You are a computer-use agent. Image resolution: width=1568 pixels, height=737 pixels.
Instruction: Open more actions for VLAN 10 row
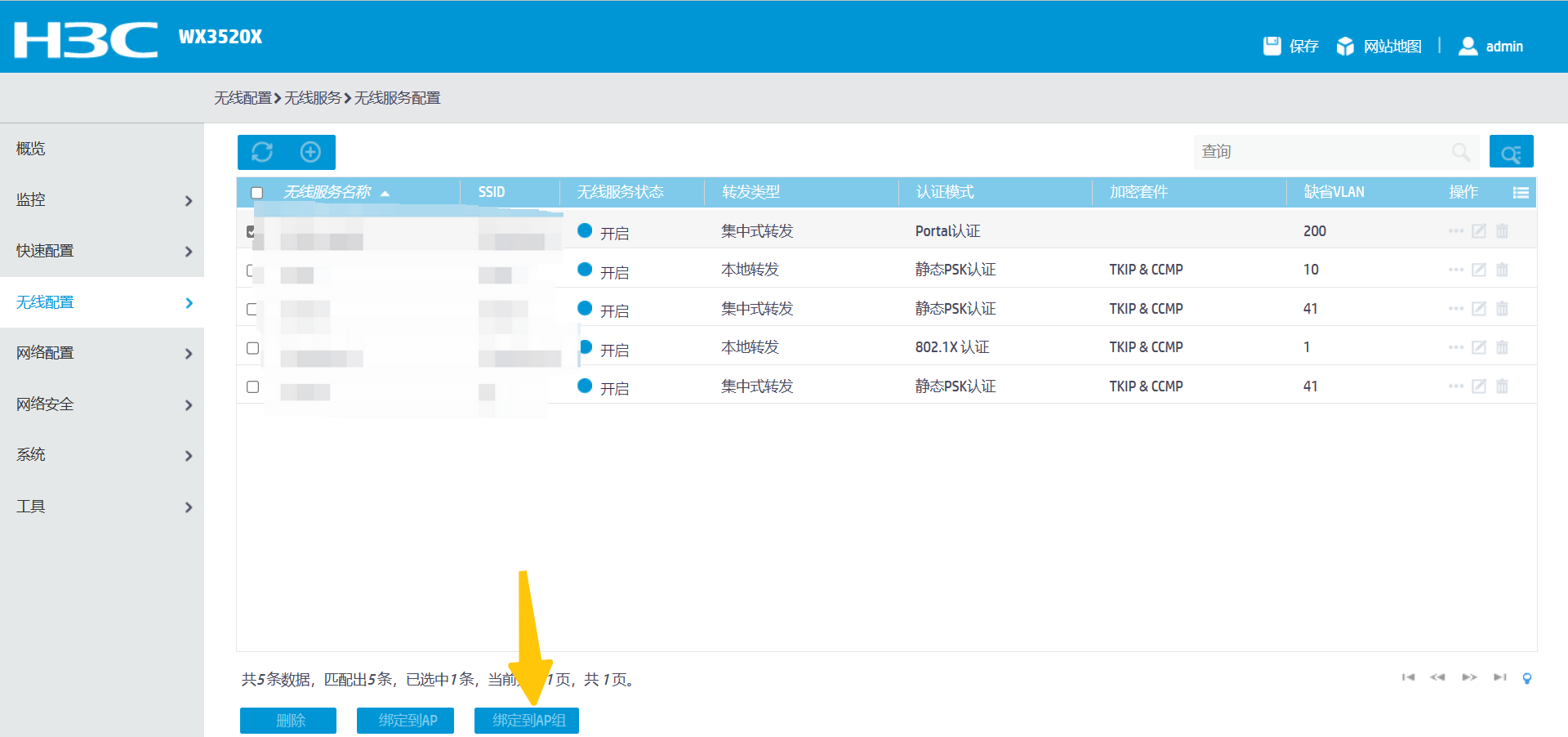coord(1455,270)
